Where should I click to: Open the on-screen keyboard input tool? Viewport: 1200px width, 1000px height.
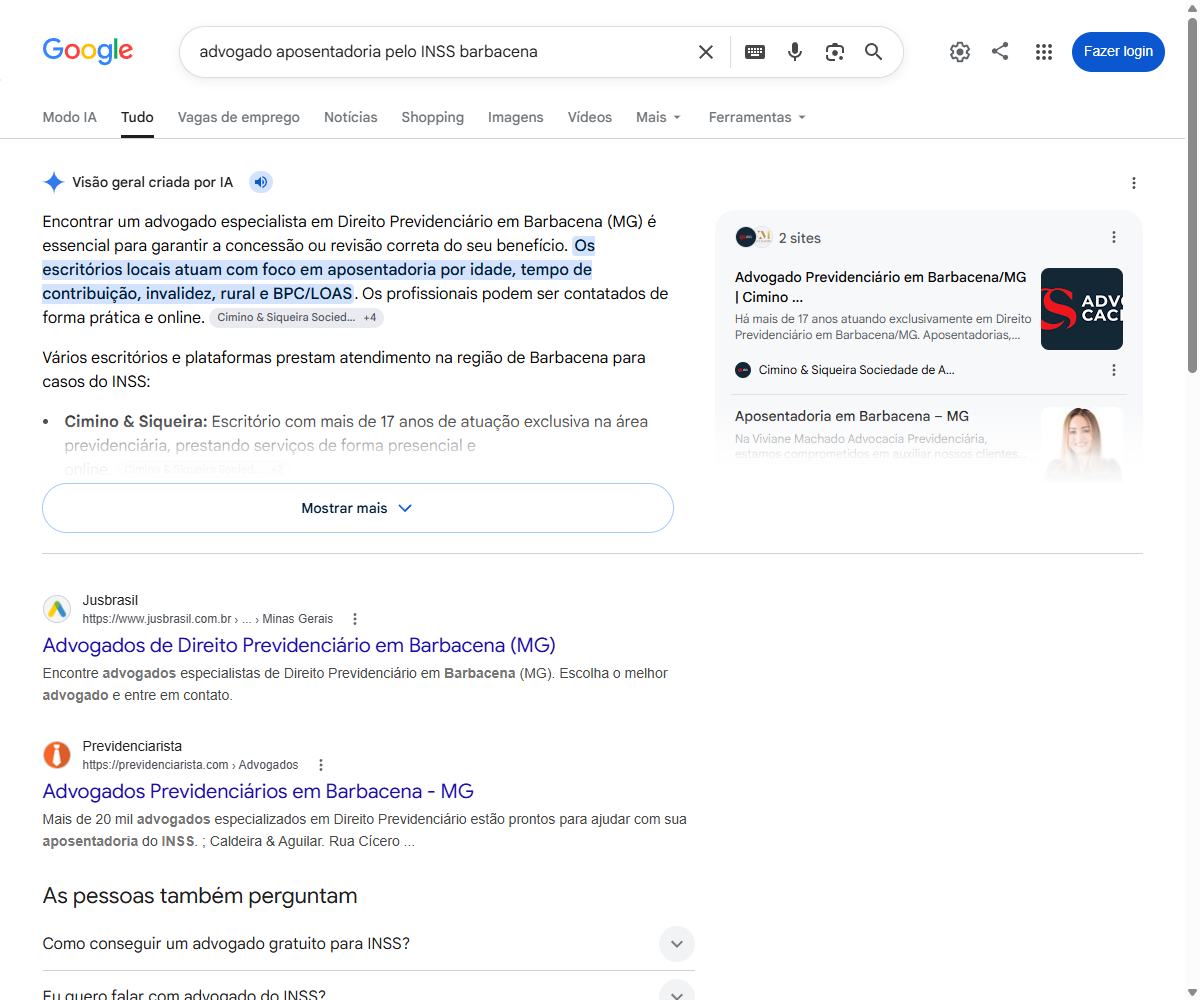(755, 52)
